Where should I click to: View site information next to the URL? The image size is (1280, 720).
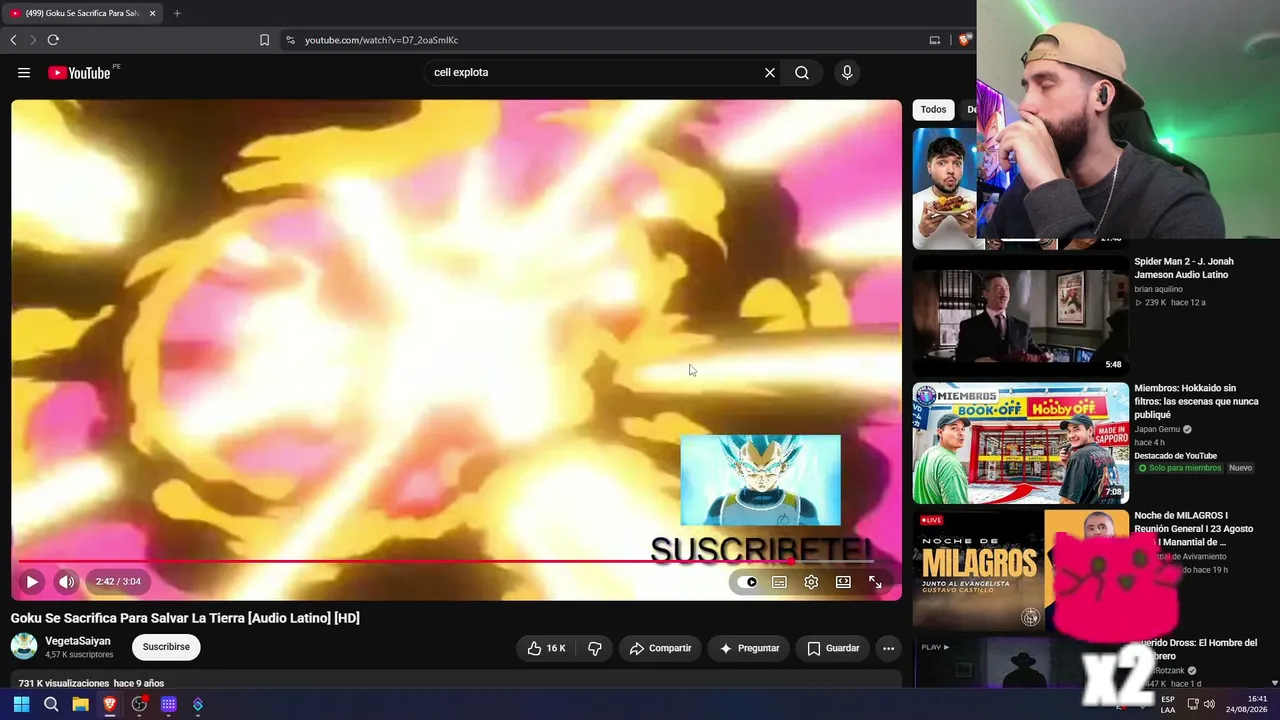(x=290, y=40)
